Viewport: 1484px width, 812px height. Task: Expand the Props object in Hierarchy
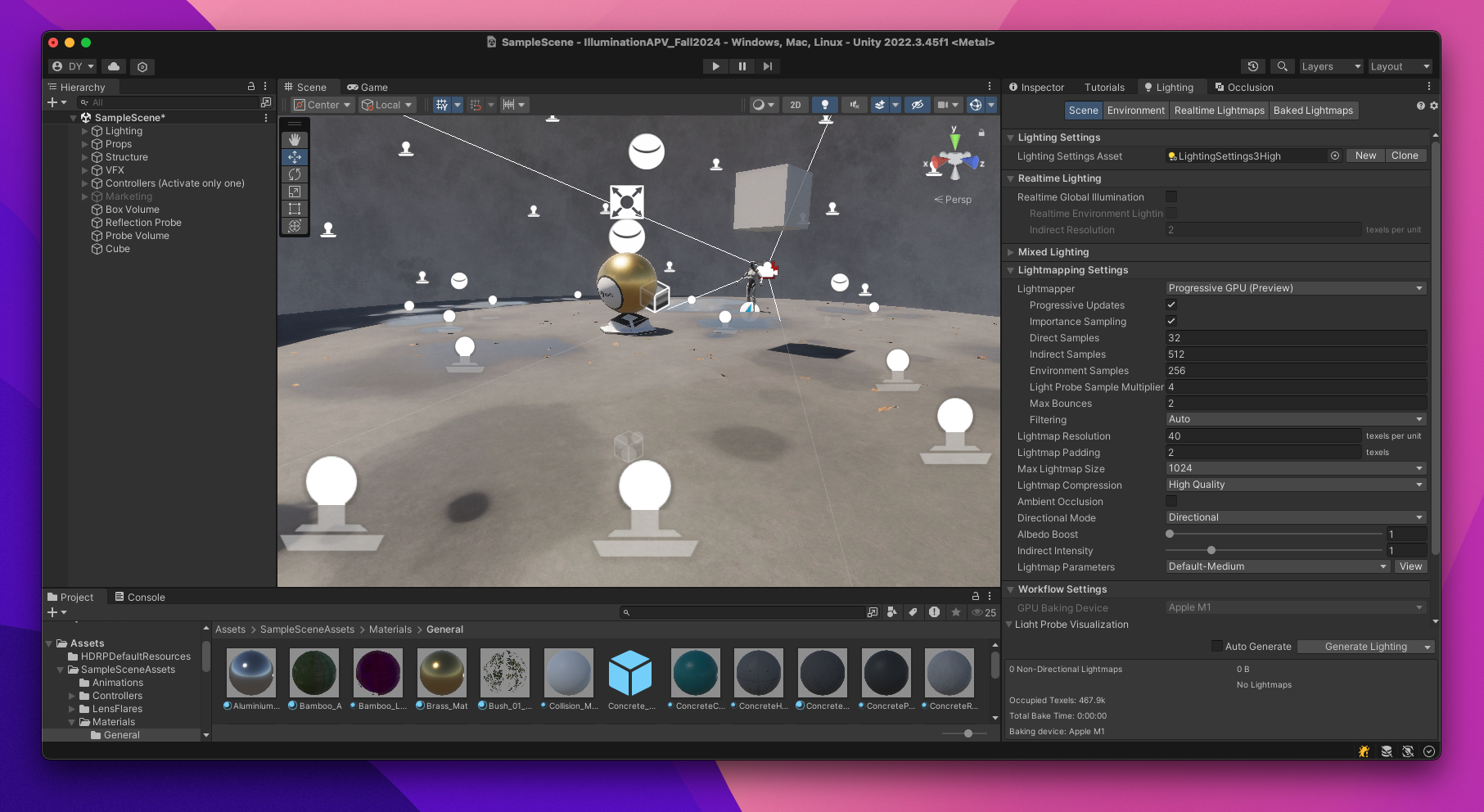84,144
